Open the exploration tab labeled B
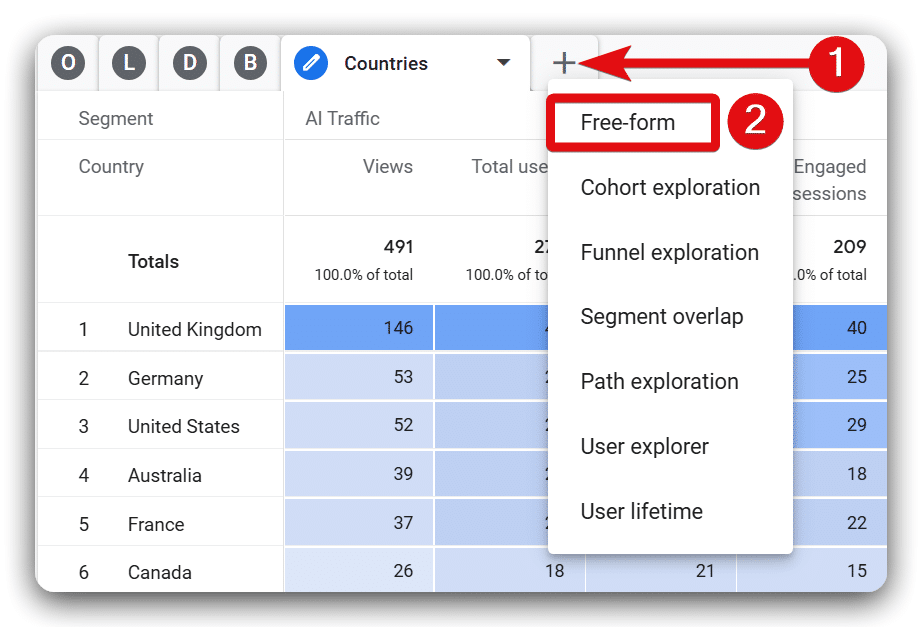922x627 pixels. pyautogui.click(x=249, y=62)
